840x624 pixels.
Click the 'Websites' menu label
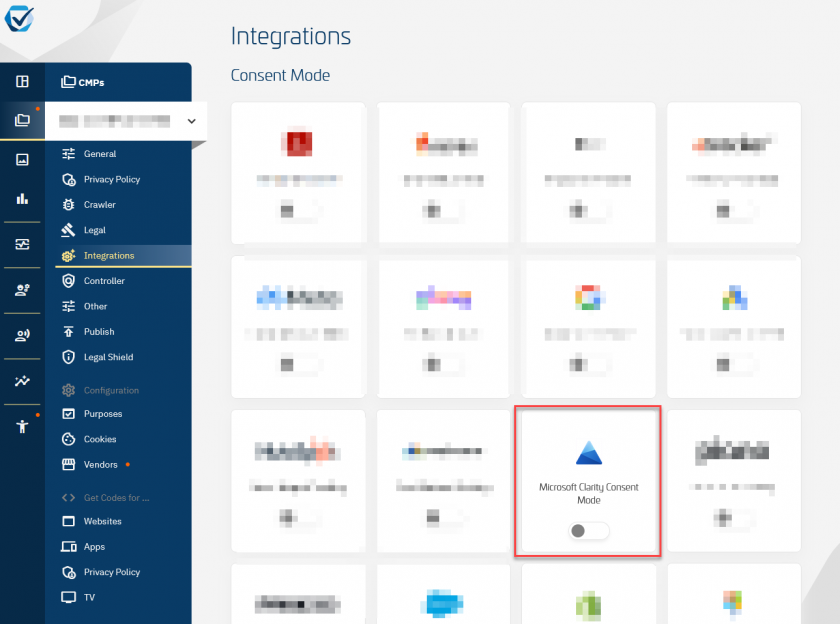point(102,521)
